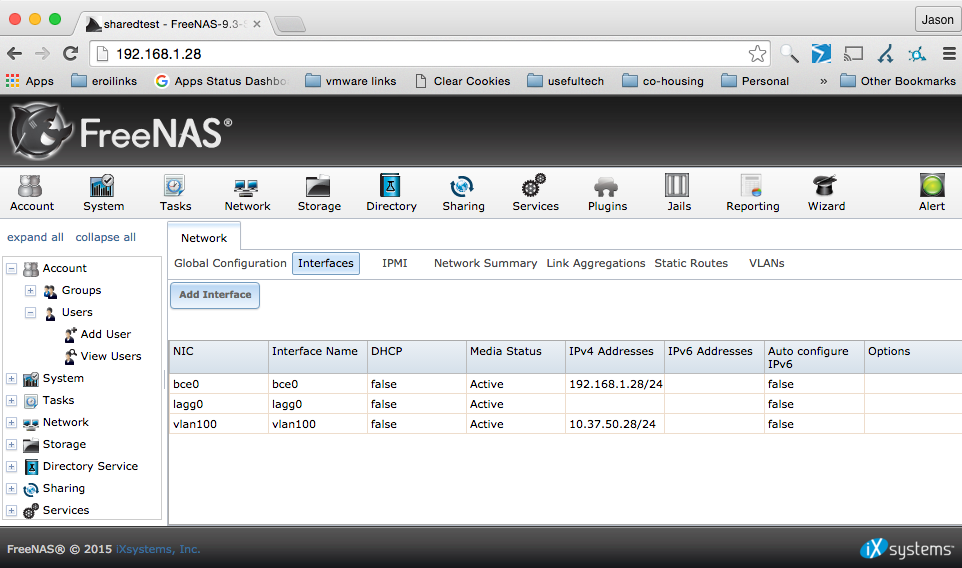
Task: Expand the Tasks tree node
Action: tap(11, 401)
